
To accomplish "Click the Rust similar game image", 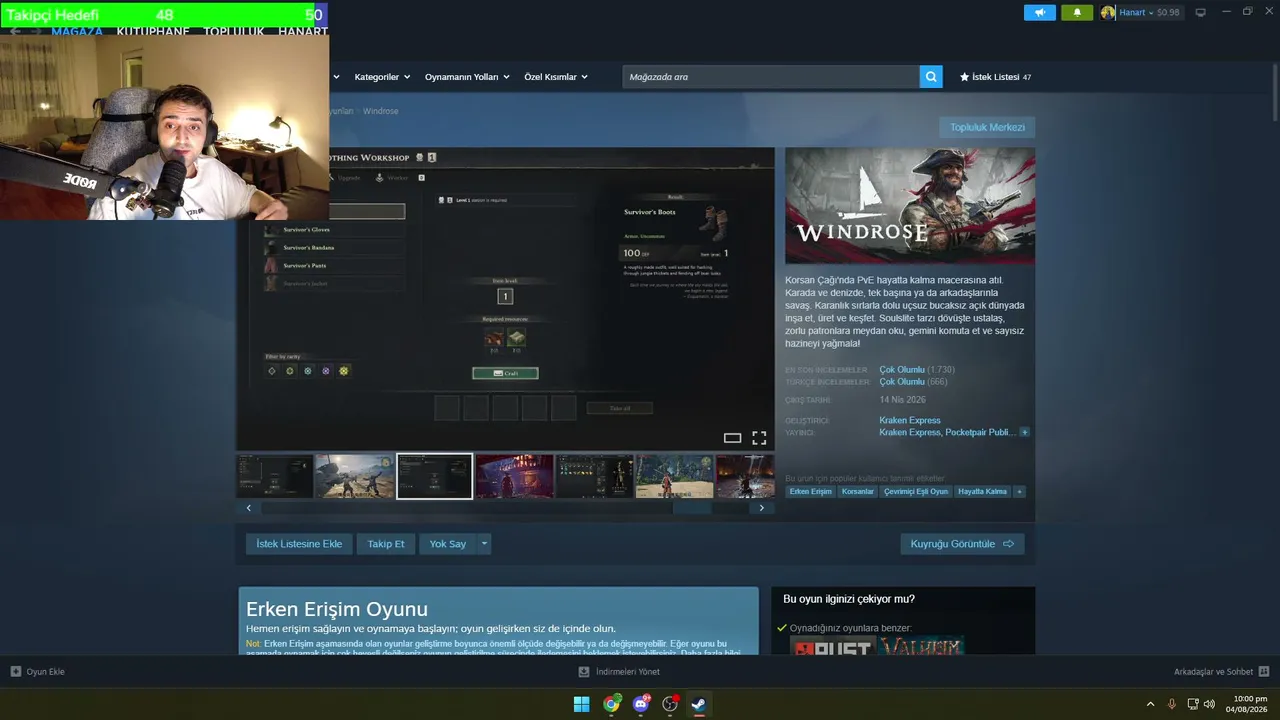I will (x=833, y=646).
